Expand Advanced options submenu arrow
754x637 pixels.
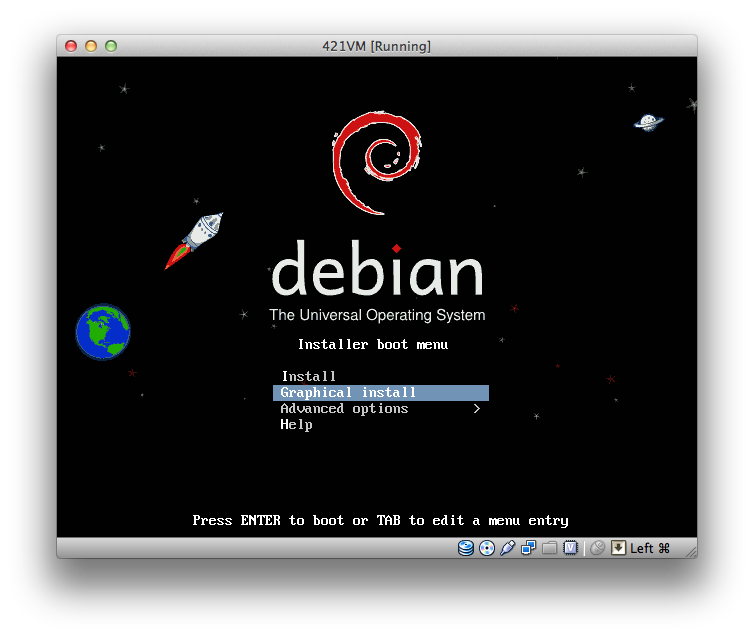click(x=477, y=409)
